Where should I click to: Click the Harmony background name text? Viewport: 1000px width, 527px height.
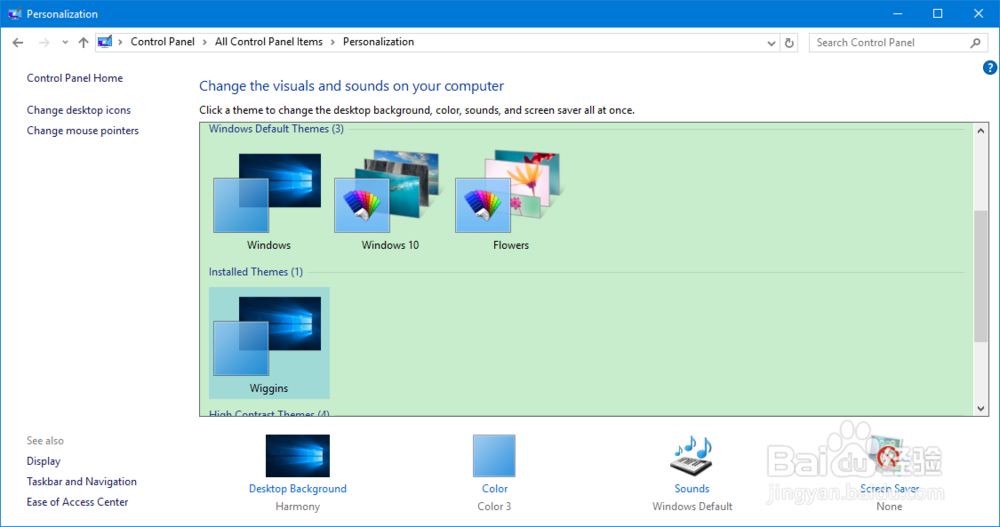coord(298,506)
